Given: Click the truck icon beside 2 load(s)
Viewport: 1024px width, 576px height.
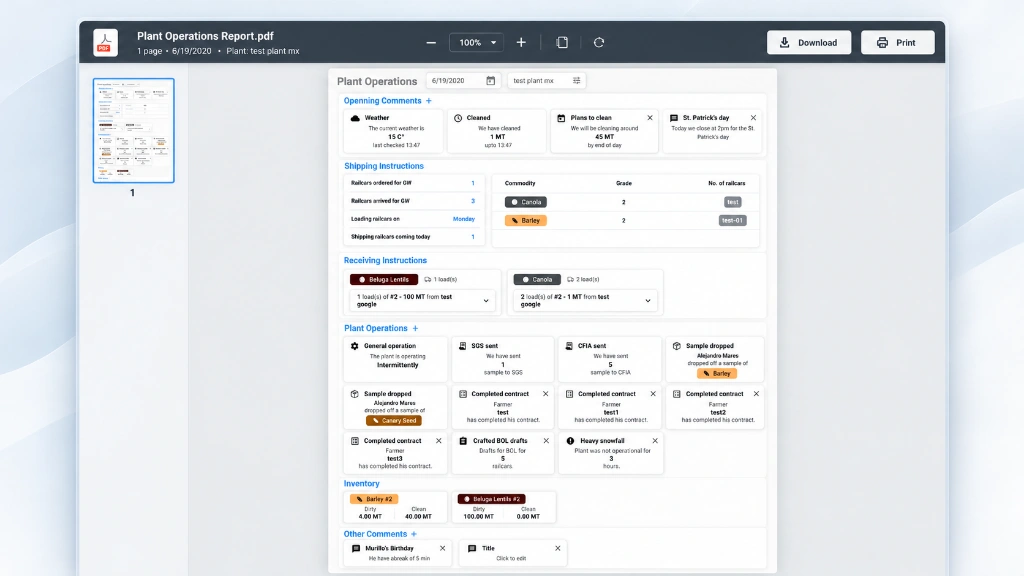Looking at the screenshot, I should tap(570, 280).
